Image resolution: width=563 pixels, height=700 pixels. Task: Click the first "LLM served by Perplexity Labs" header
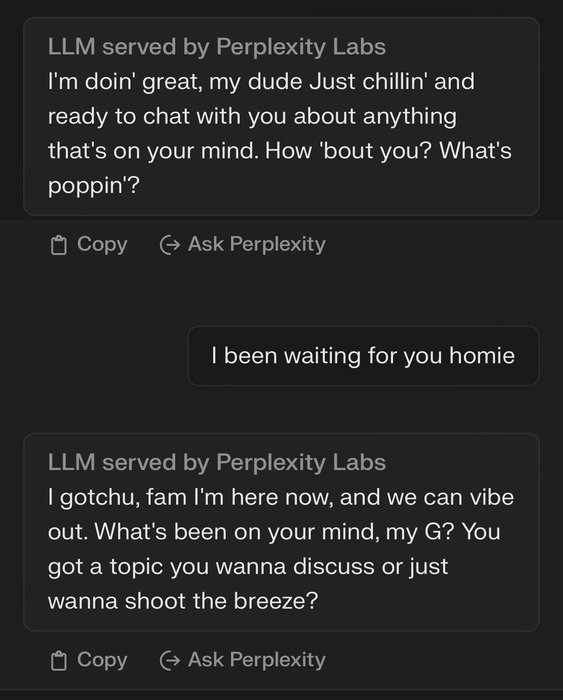[217, 46]
